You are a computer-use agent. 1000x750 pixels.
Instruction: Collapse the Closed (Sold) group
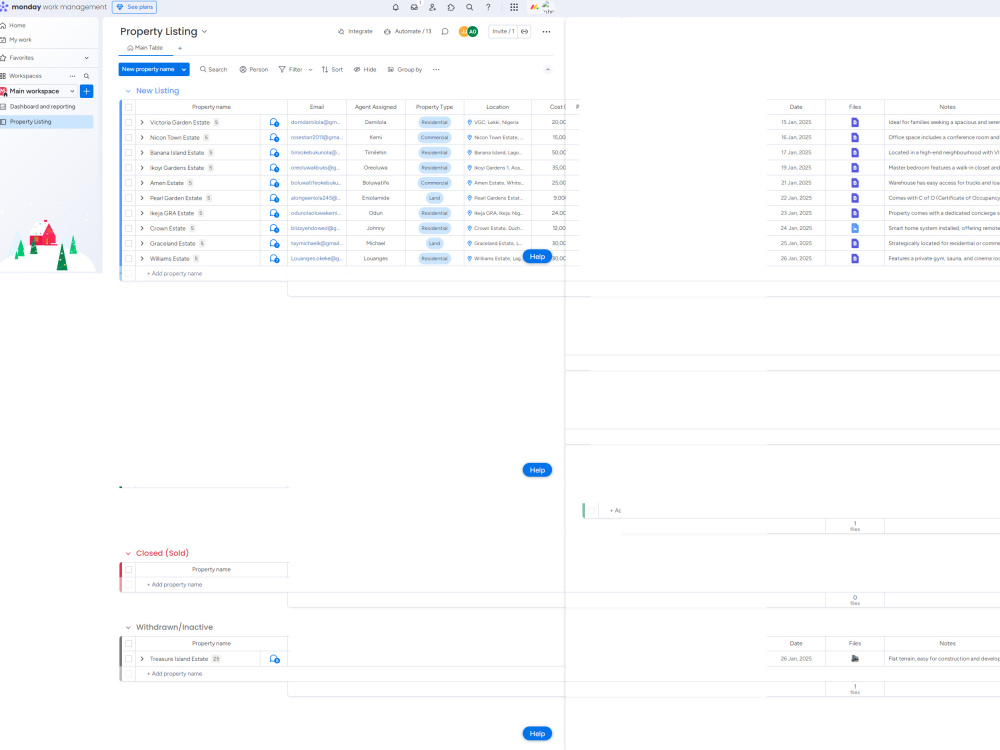(x=128, y=554)
